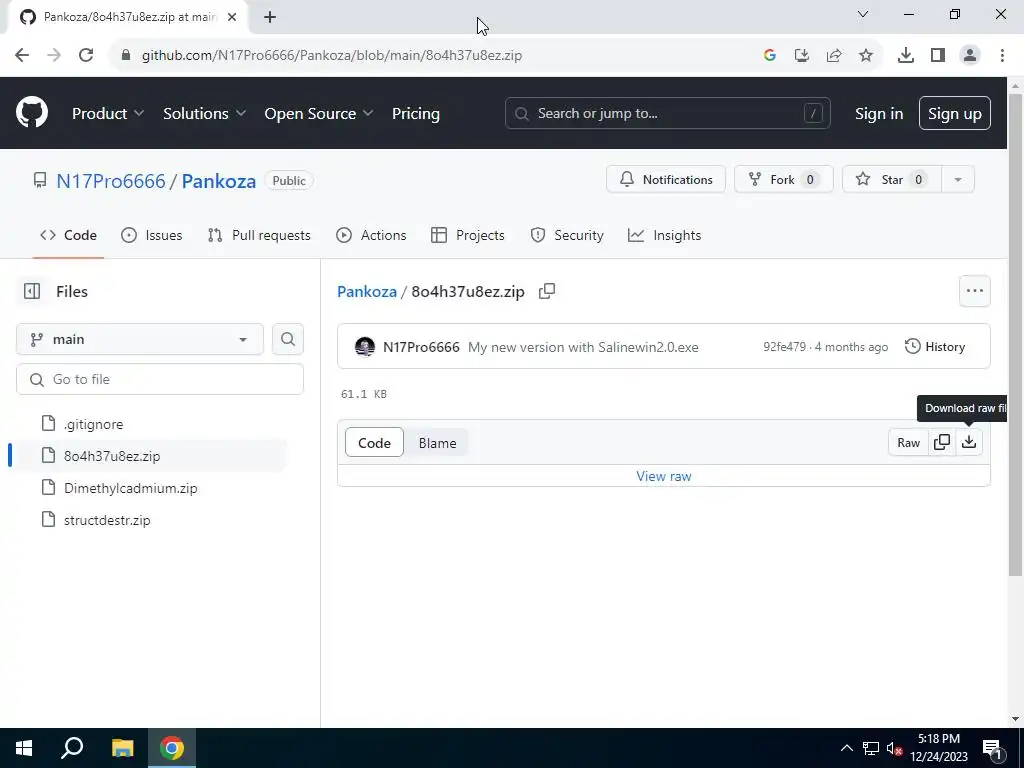1024x768 pixels.
Task: Open the main branch selector
Action: tap(140, 339)
